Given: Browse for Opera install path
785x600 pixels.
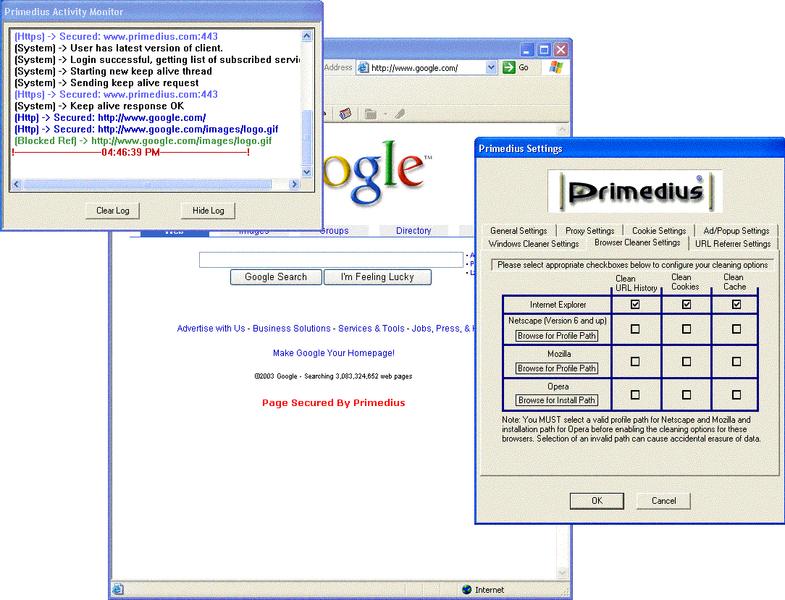Looking at the screenshot, I should (x=557, y=401).
